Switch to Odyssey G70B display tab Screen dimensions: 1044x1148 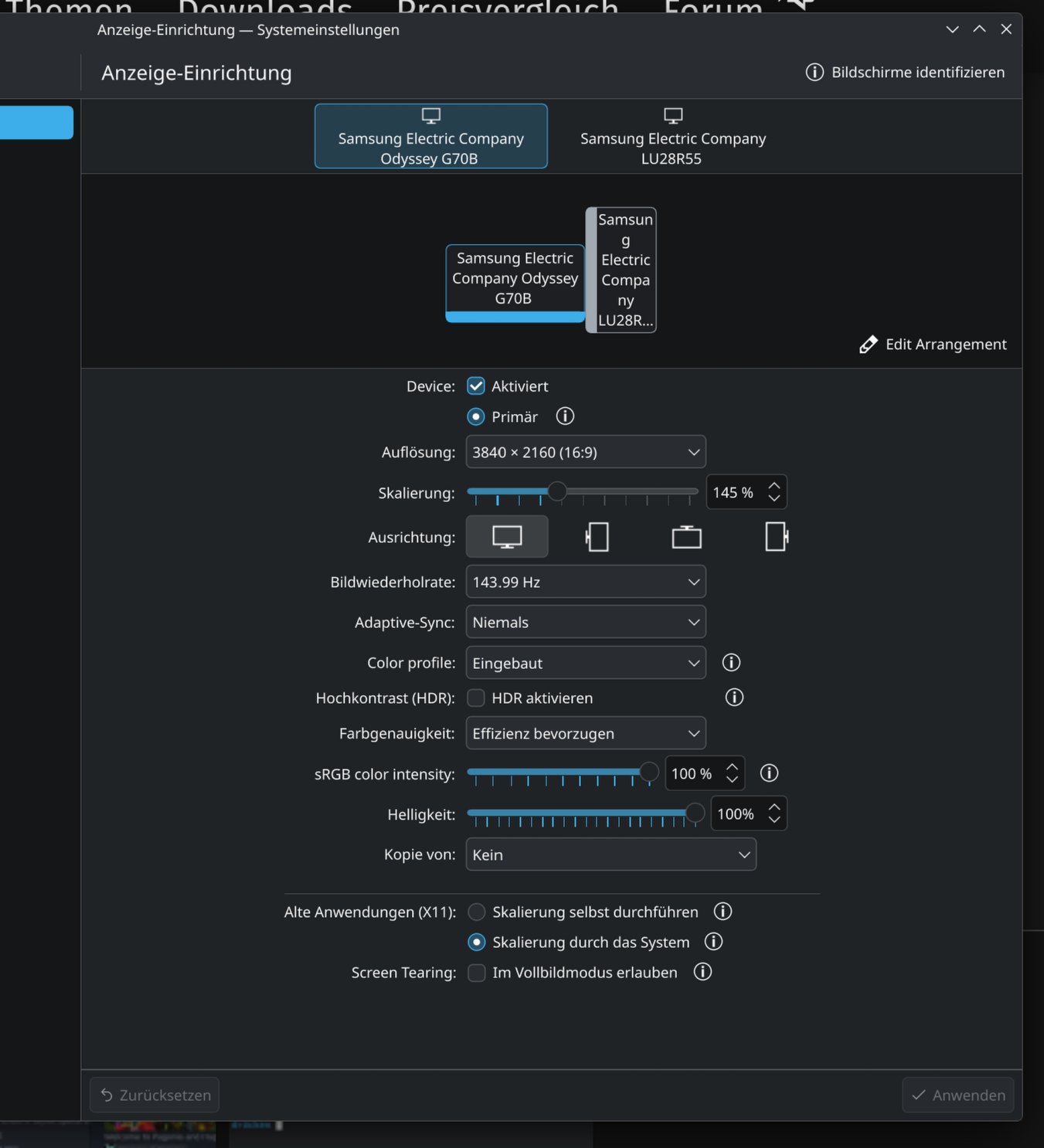(431, 136)
